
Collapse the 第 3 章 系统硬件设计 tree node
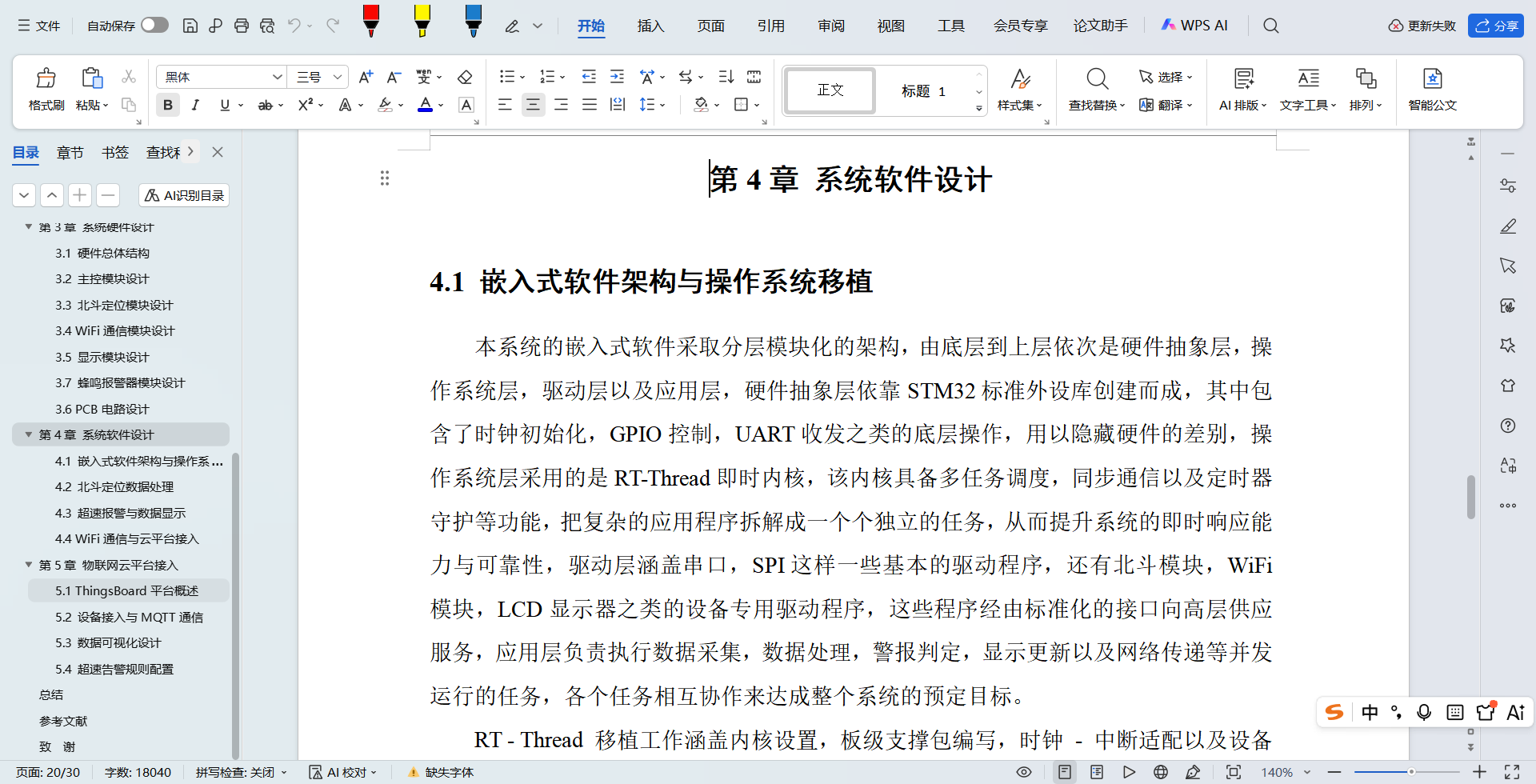pyautogui.click(x=29, y=227)
